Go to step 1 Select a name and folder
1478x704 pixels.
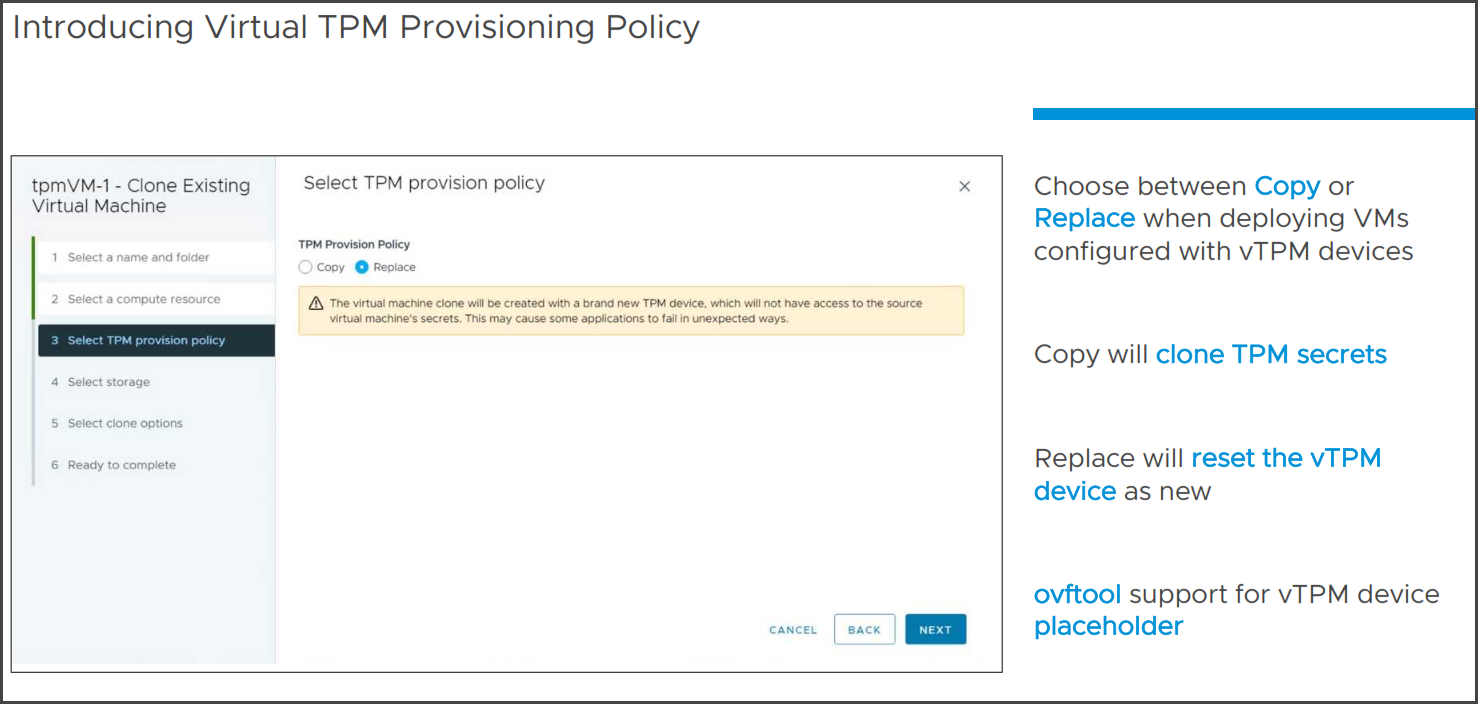tap(154, 257)
